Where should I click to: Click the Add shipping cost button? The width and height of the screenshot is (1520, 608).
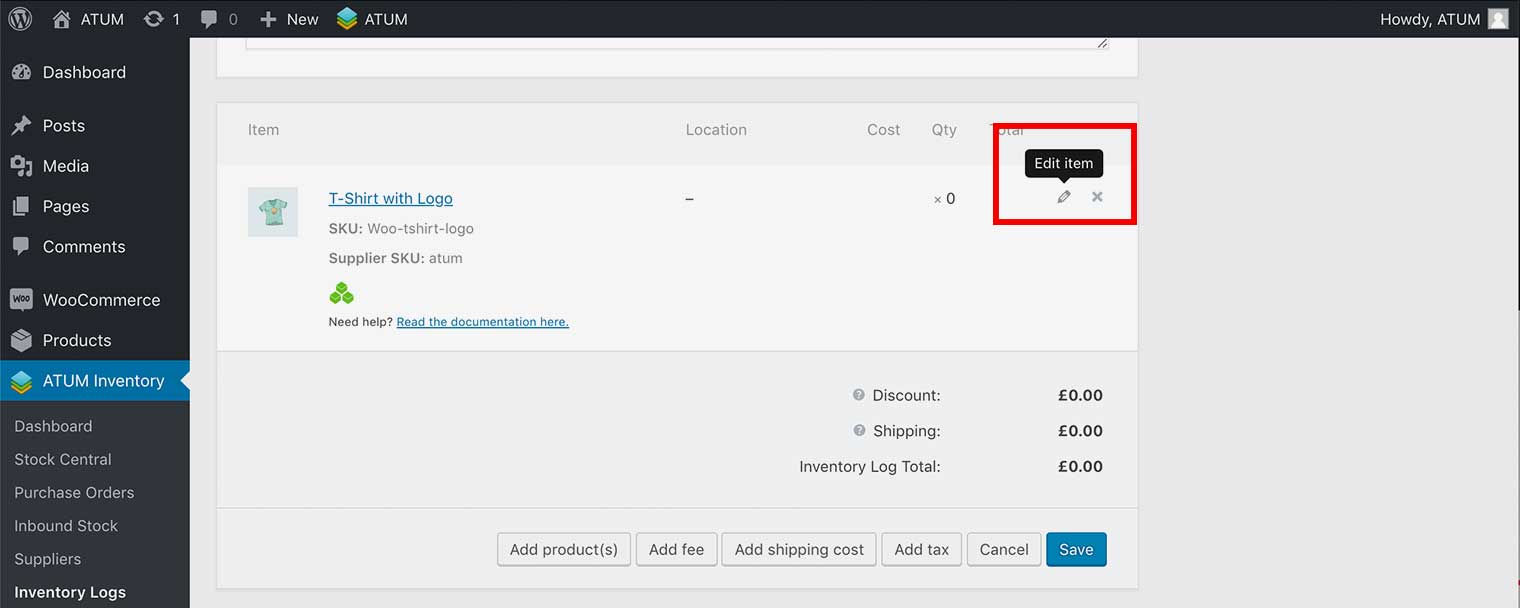799,549
